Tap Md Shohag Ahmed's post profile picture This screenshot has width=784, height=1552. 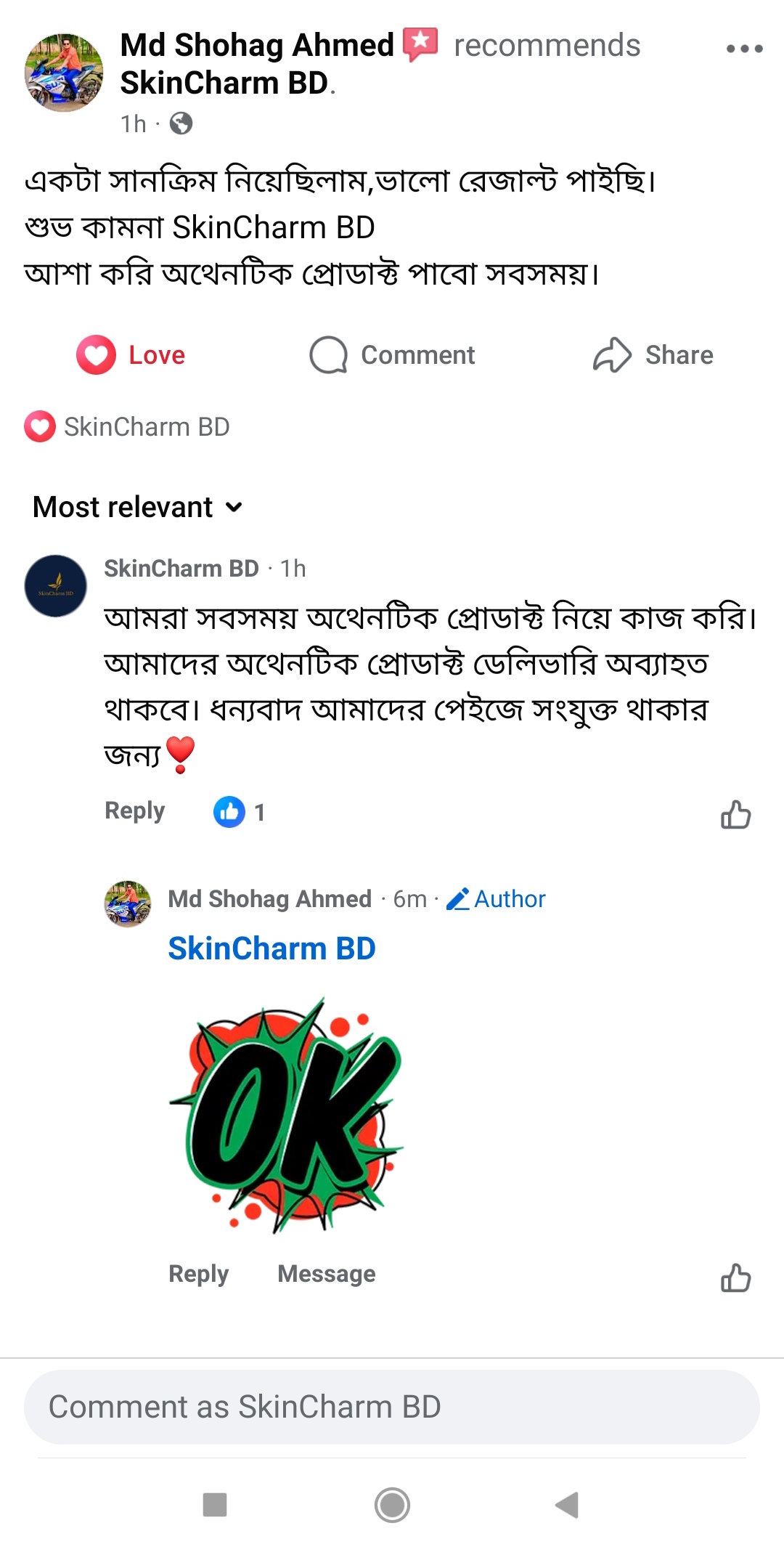(64, 73)
